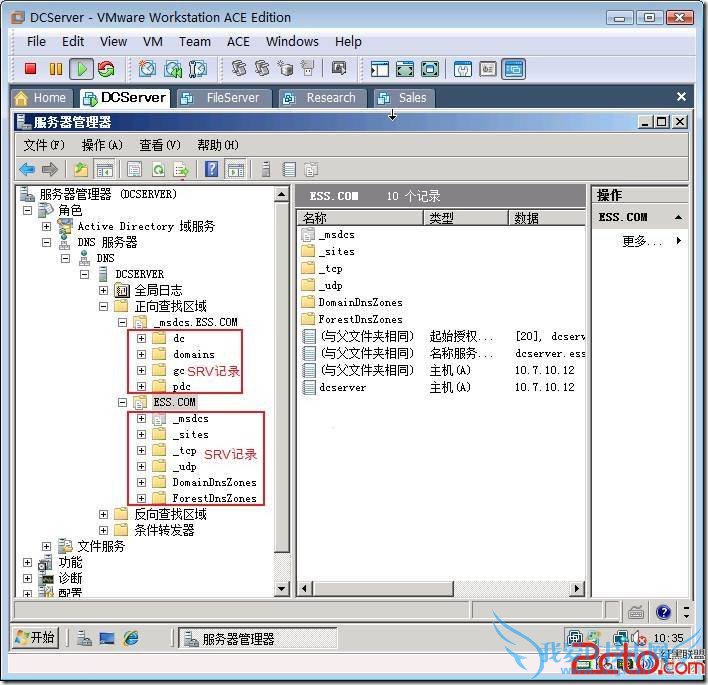The height and width of the screenshot is (685, 708).
Task: Switch to the Sales tab
Action: tap(404, 98)
